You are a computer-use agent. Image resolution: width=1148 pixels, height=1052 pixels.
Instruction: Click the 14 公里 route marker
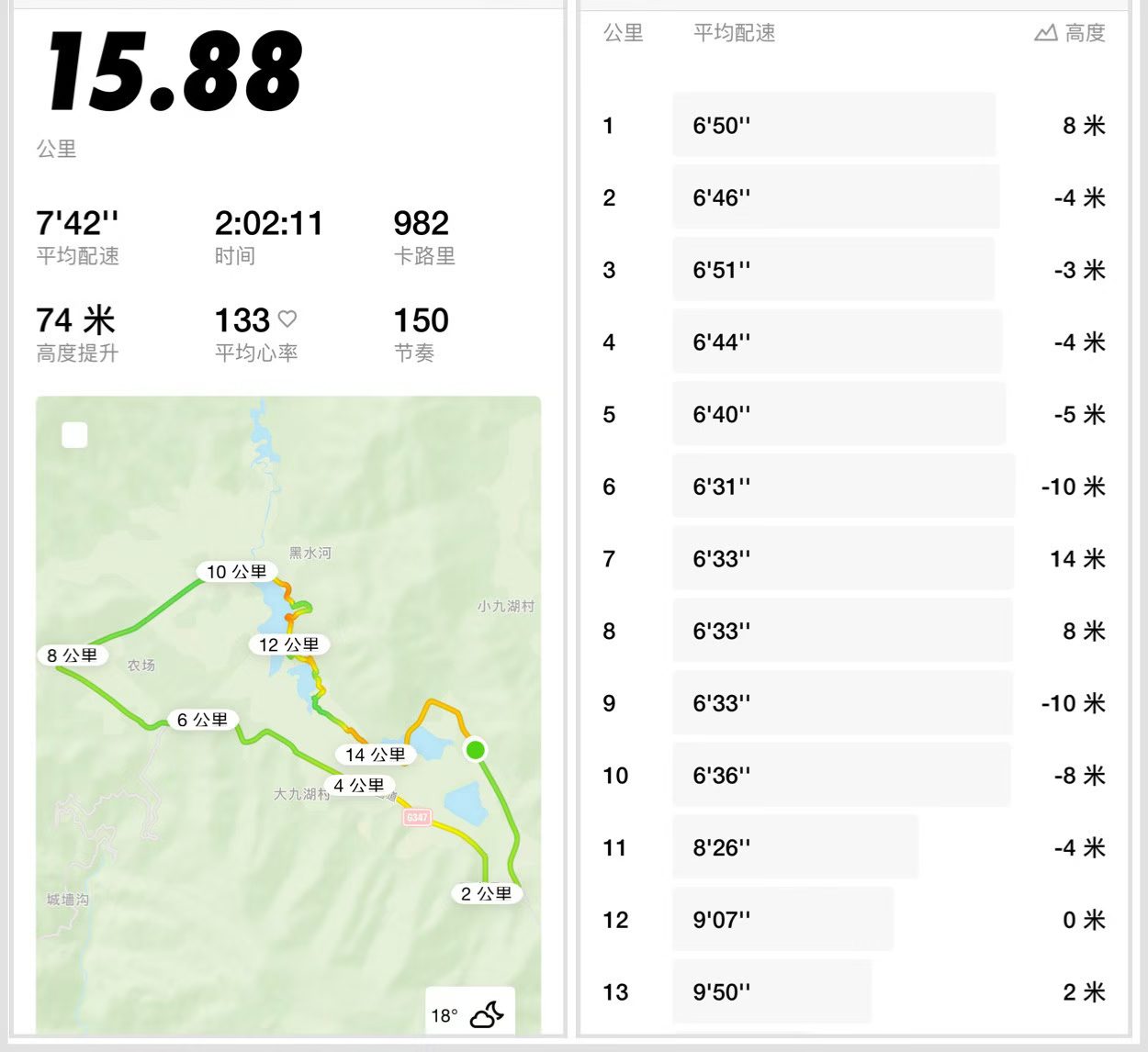click(x=375, y=755)
